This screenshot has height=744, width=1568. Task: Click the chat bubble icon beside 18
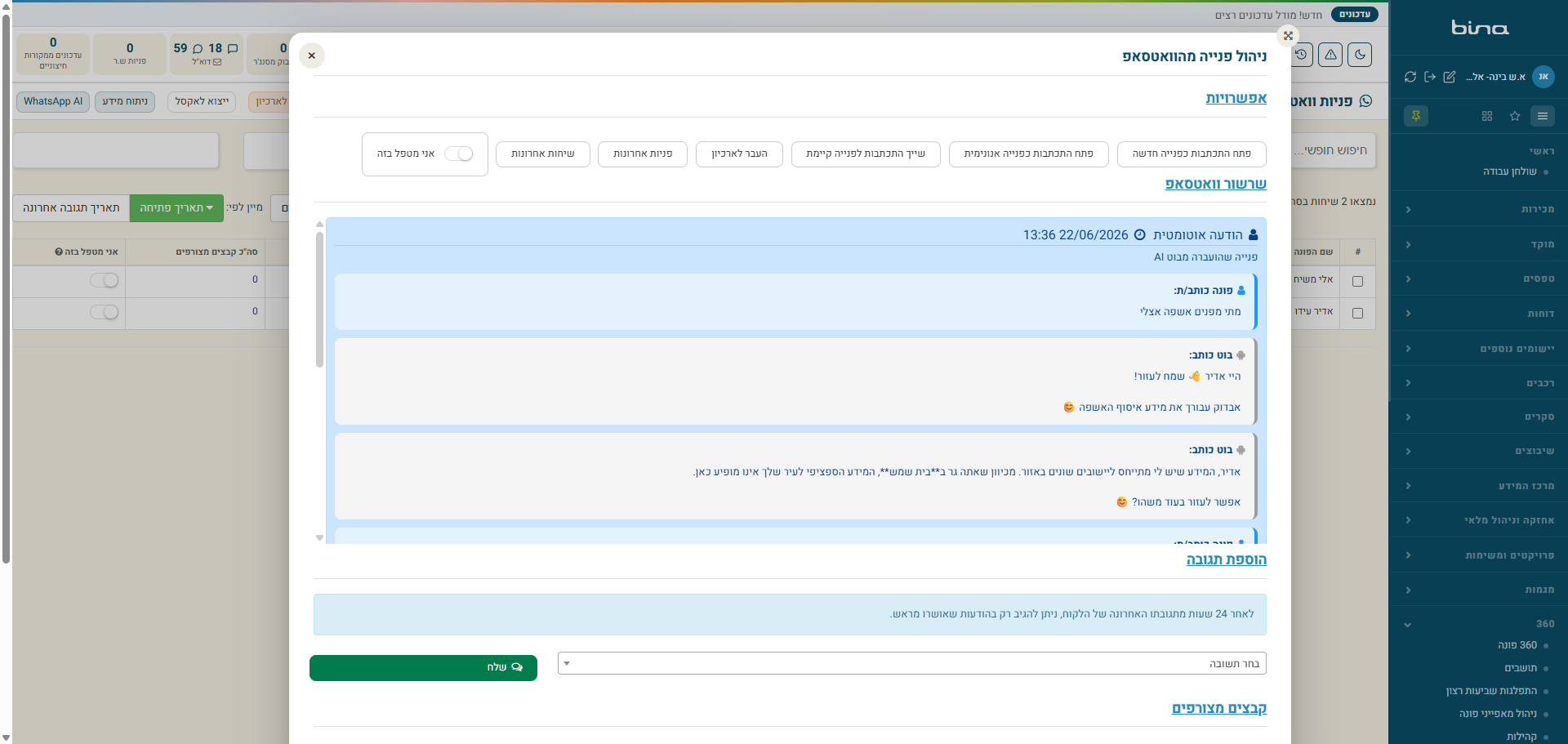point(233,49)
